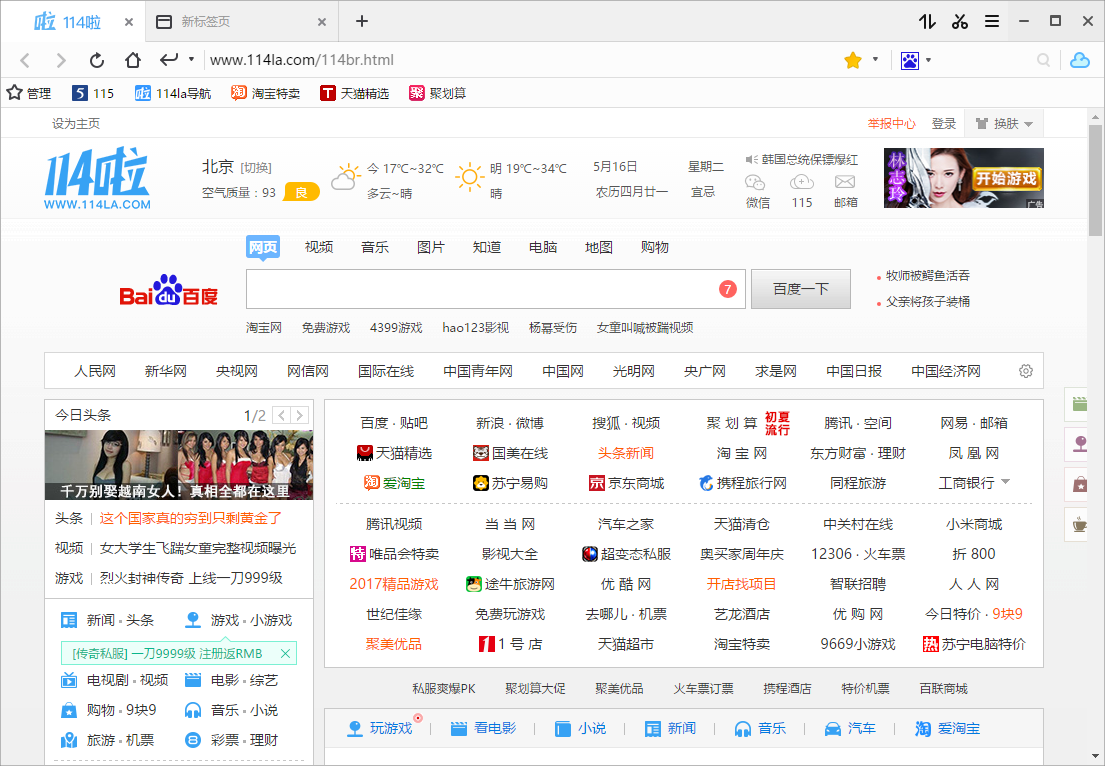Open new tab with plus icon
This screenshot has height=766, width=1105.
tap(362, 21)
